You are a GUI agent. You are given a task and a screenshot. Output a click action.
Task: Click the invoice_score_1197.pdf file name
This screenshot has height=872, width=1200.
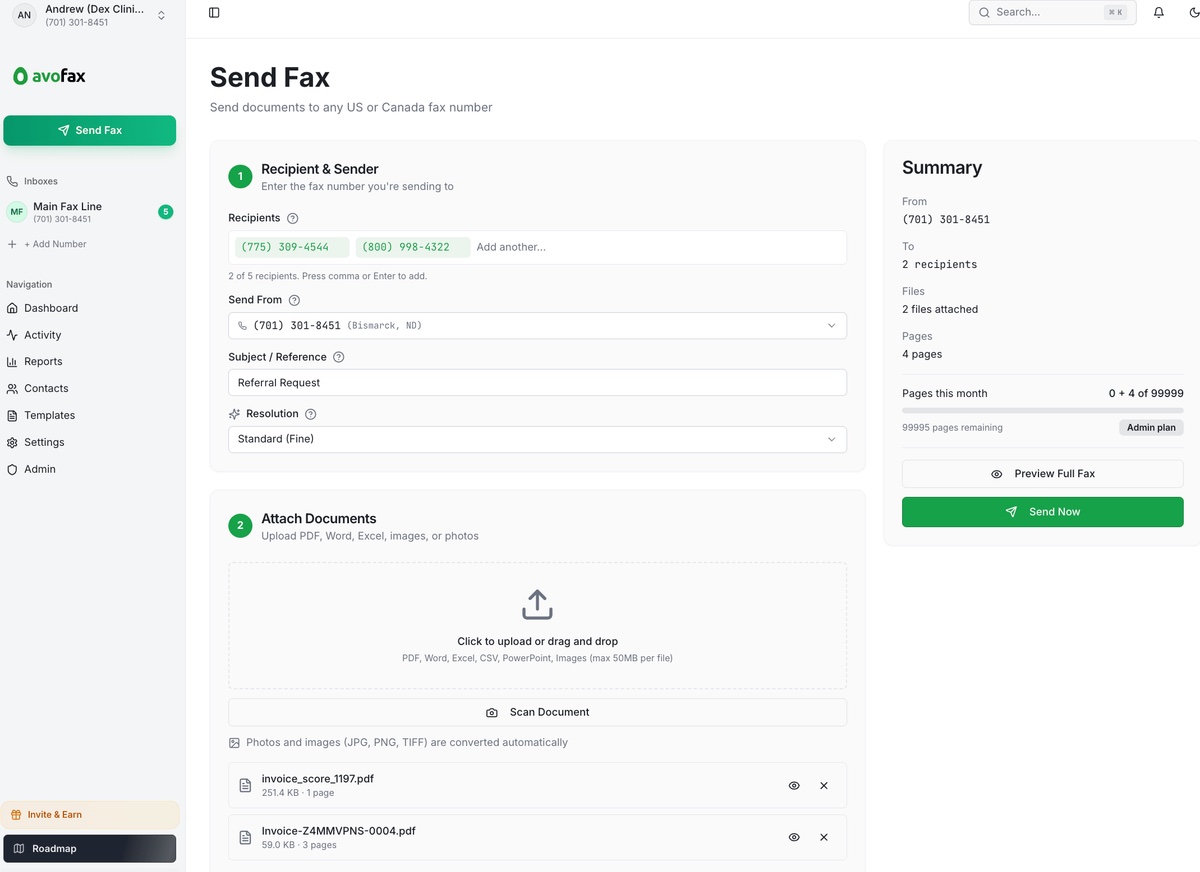[x=318, y=779]
